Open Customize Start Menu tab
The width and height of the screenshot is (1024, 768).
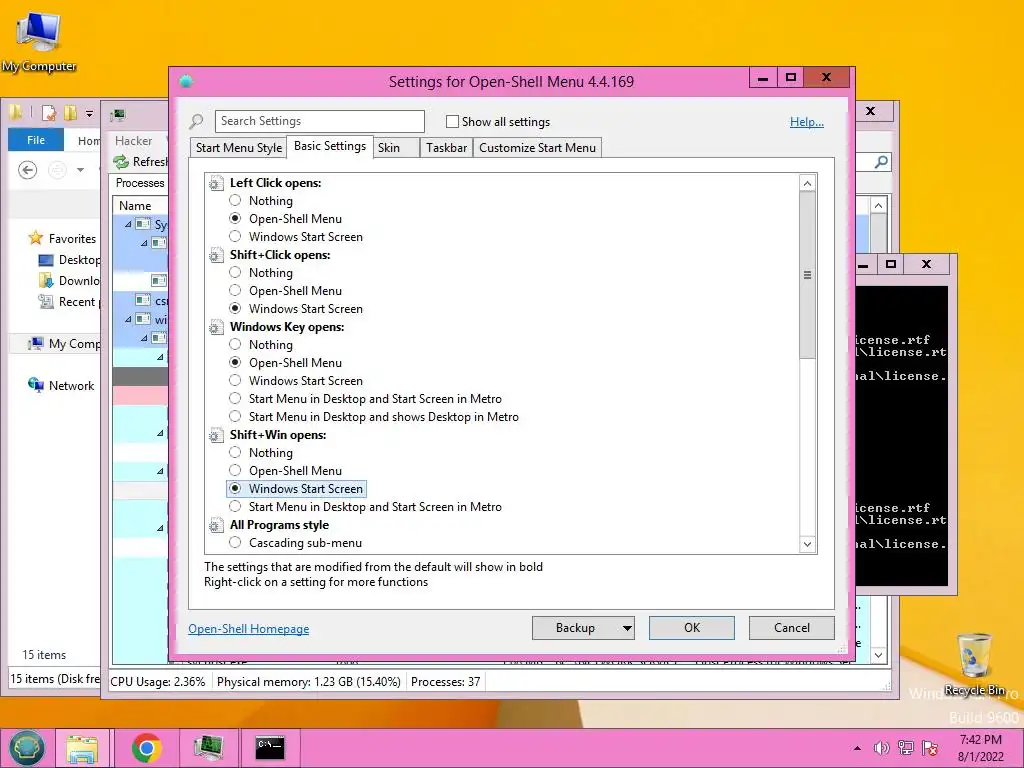tap(537, 148)
